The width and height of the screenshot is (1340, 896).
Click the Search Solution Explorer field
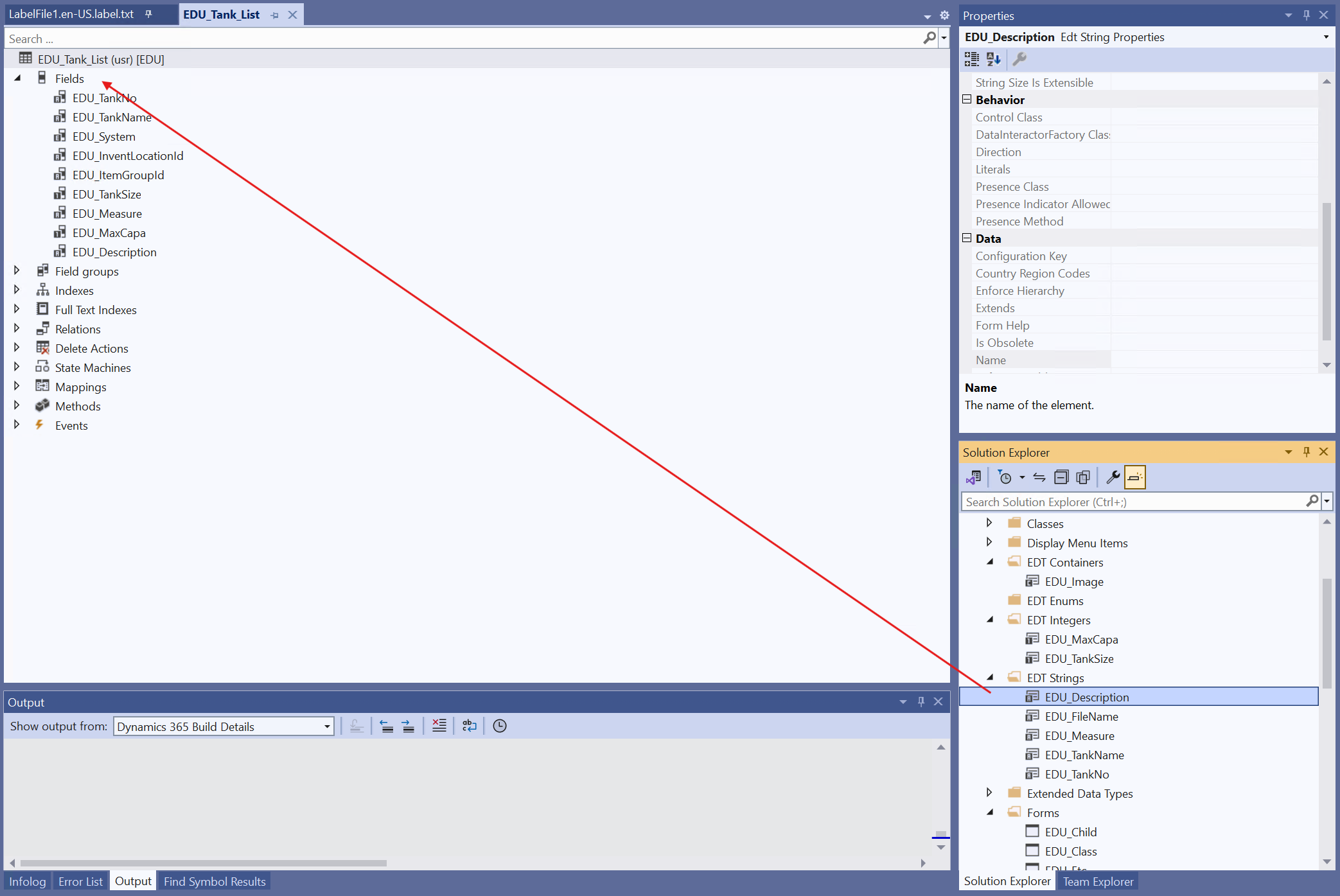tap(1134, 502)
